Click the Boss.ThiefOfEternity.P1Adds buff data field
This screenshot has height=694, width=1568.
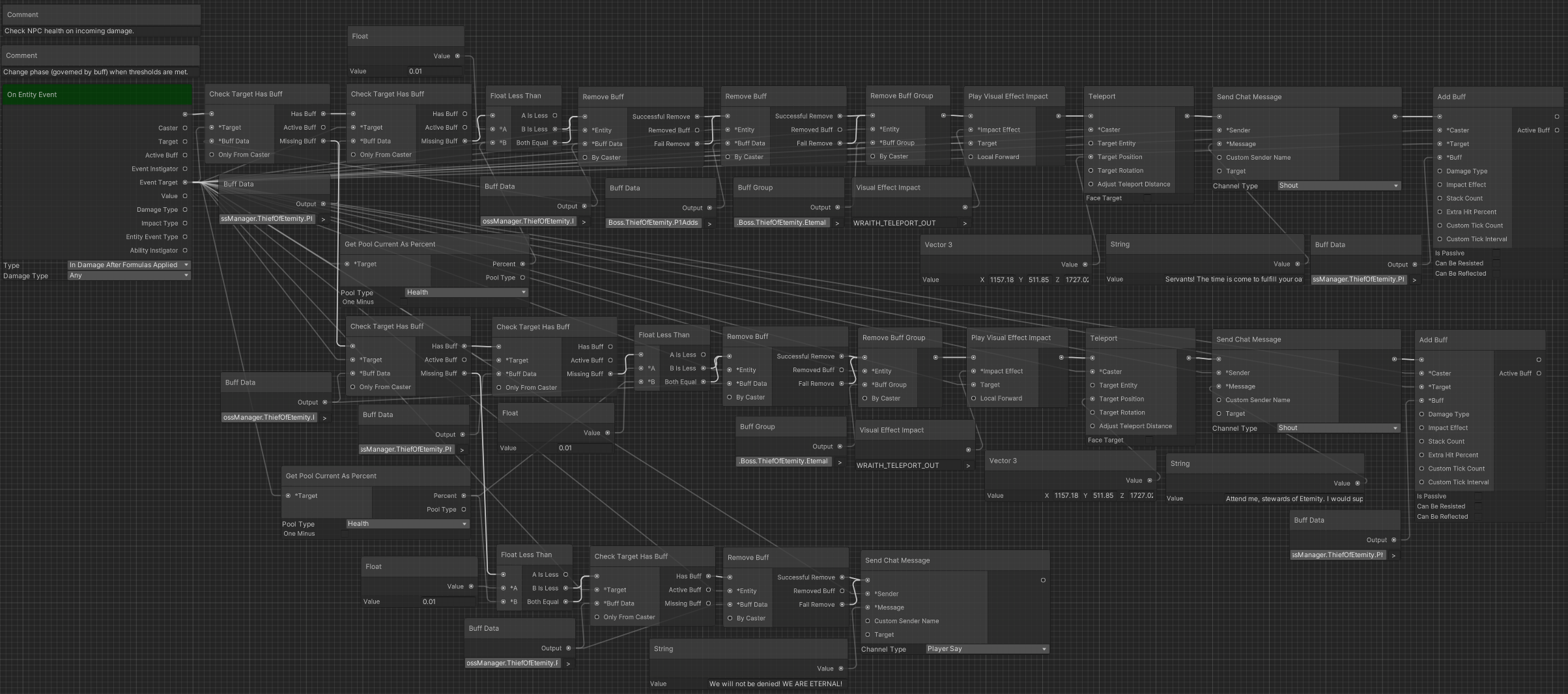[x=653, y=223]
